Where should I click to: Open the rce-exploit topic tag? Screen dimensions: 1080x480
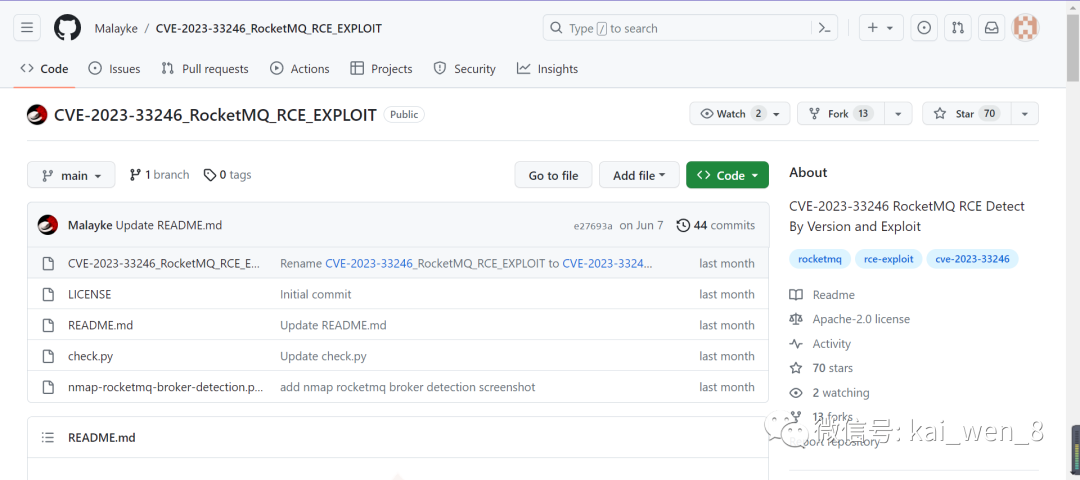pos(889,260)
